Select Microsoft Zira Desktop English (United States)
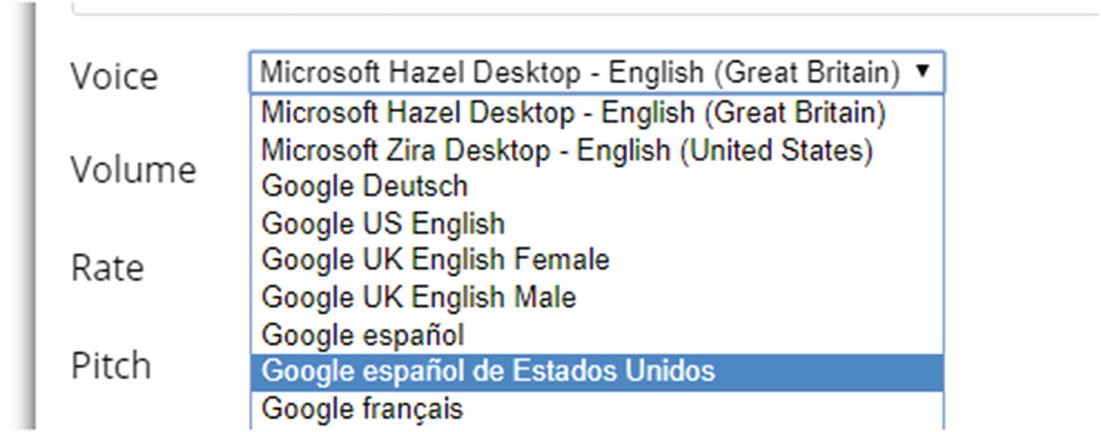The width and height of the screenshot is (1101, 432). [567, 150]
